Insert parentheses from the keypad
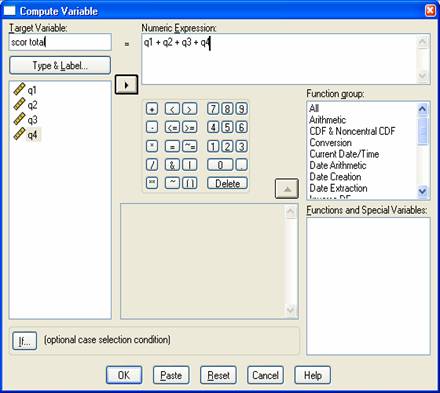This screenshot has height=393, width=440. click(x=189, y=183)
